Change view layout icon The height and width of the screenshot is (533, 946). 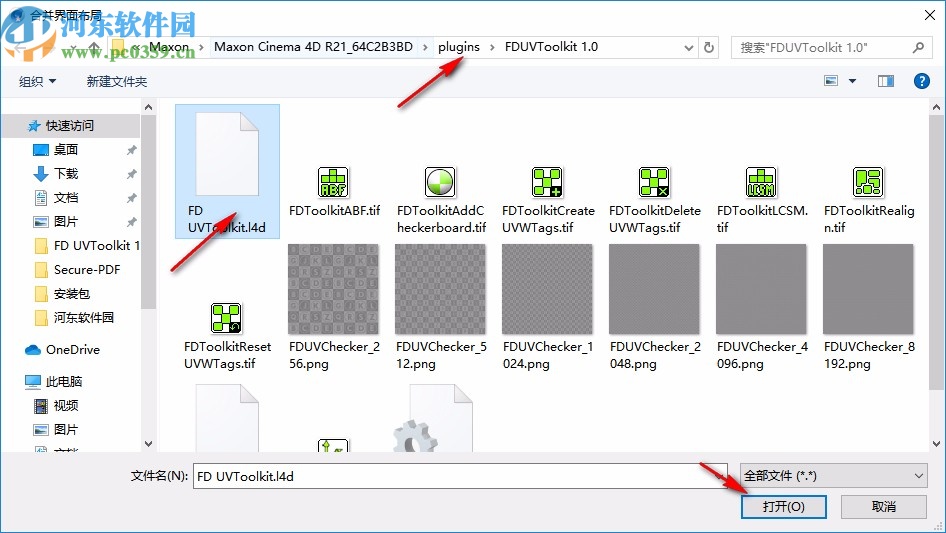(831, 81)
